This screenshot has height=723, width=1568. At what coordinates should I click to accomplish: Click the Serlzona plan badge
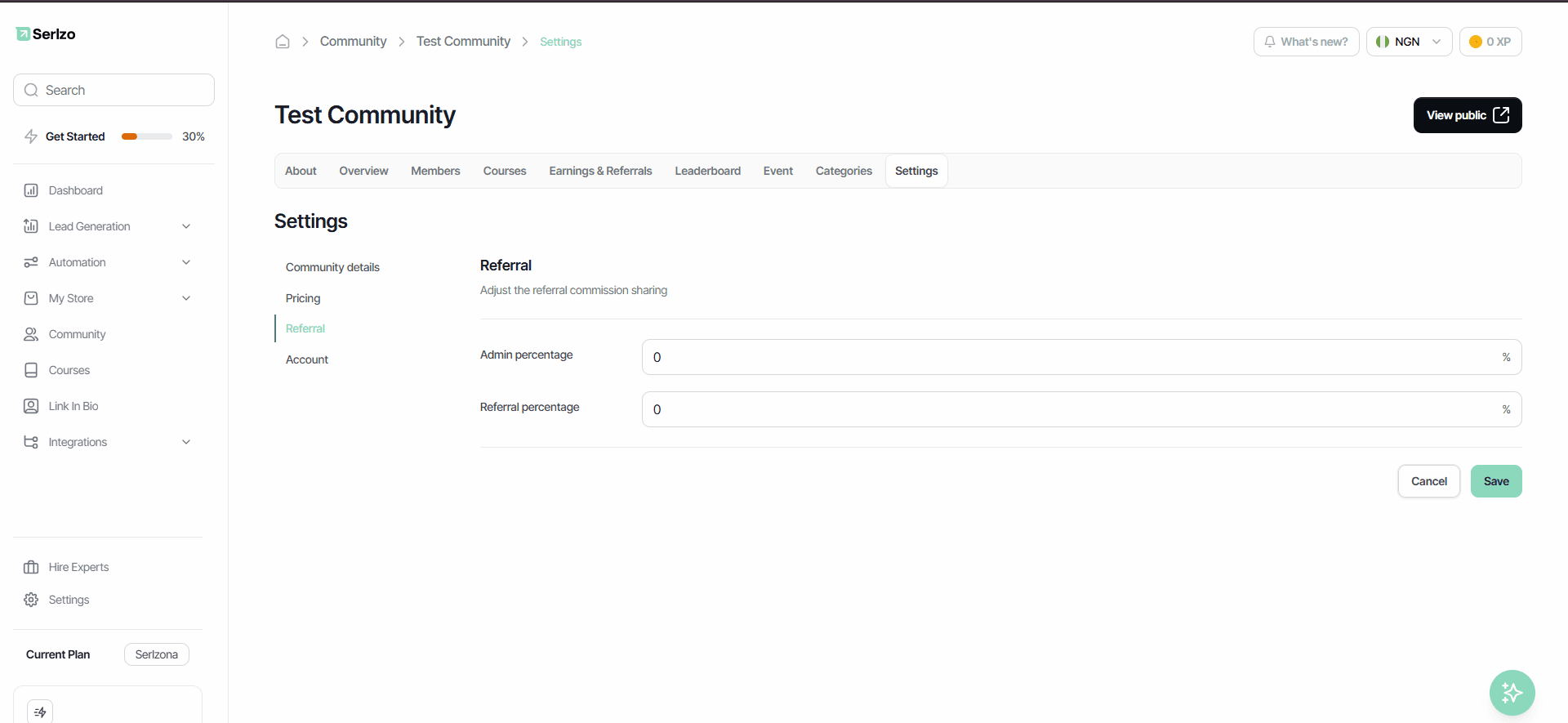tap(157, 654)
